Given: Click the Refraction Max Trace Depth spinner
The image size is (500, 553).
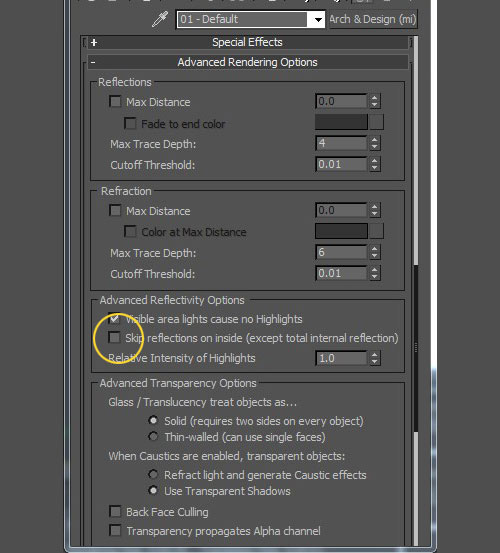Looking at the screenshot, I should tap(375, 252).
